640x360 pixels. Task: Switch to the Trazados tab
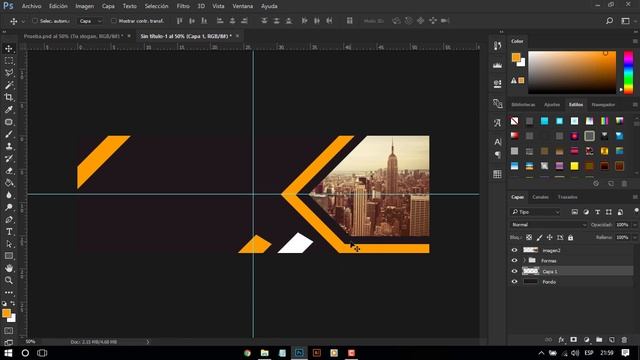(x=567, y=197)
